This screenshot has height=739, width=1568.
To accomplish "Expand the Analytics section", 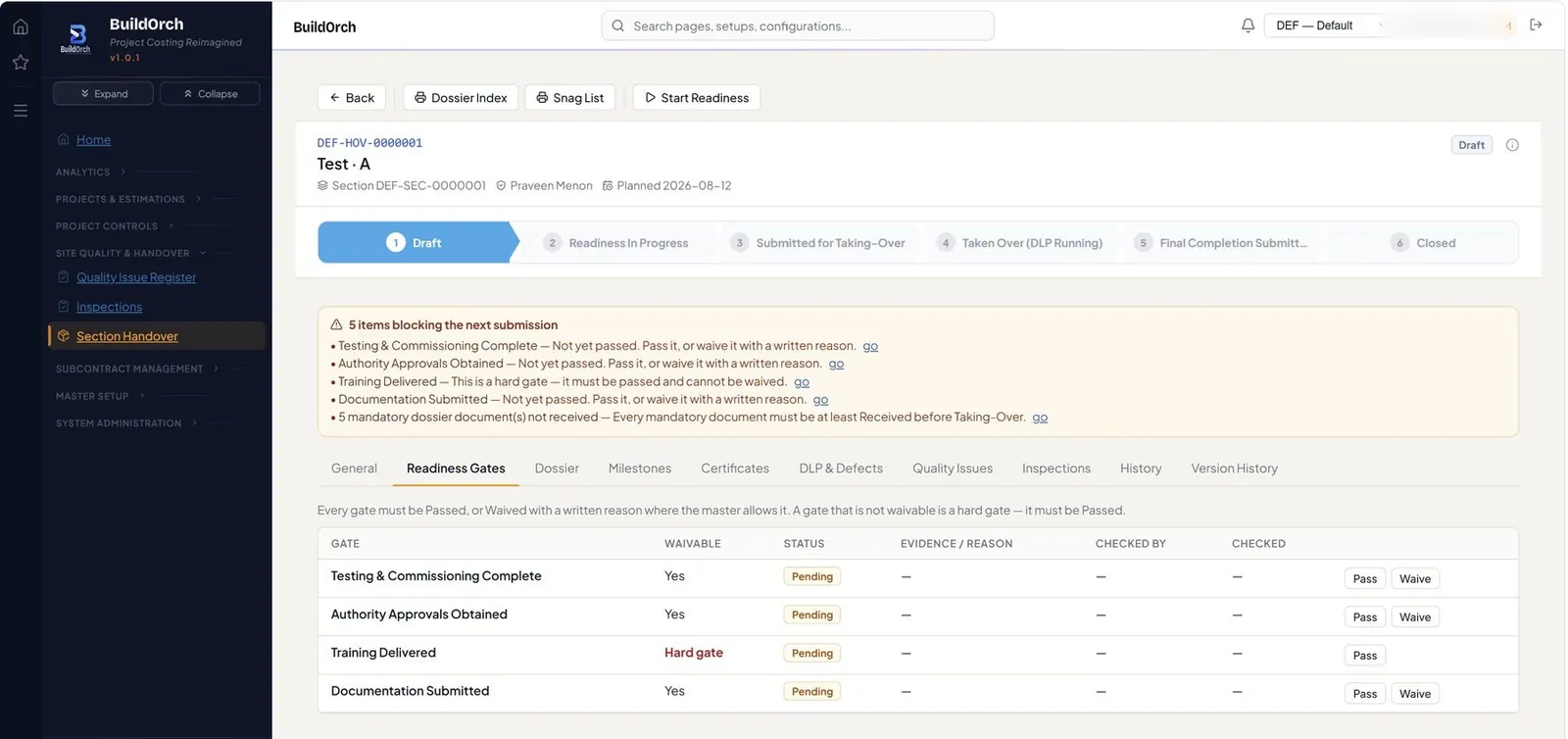I will tap(90, 172).
